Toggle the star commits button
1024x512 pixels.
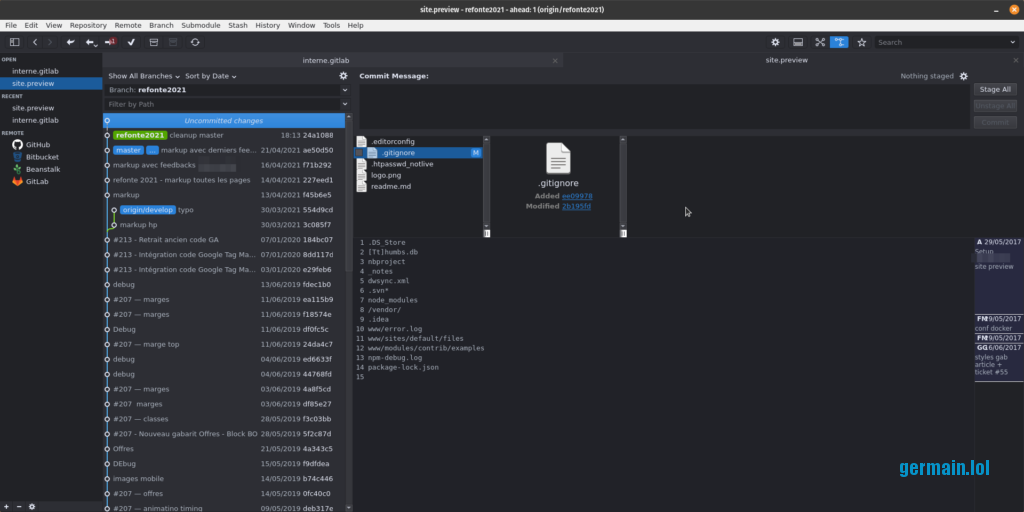861,42
